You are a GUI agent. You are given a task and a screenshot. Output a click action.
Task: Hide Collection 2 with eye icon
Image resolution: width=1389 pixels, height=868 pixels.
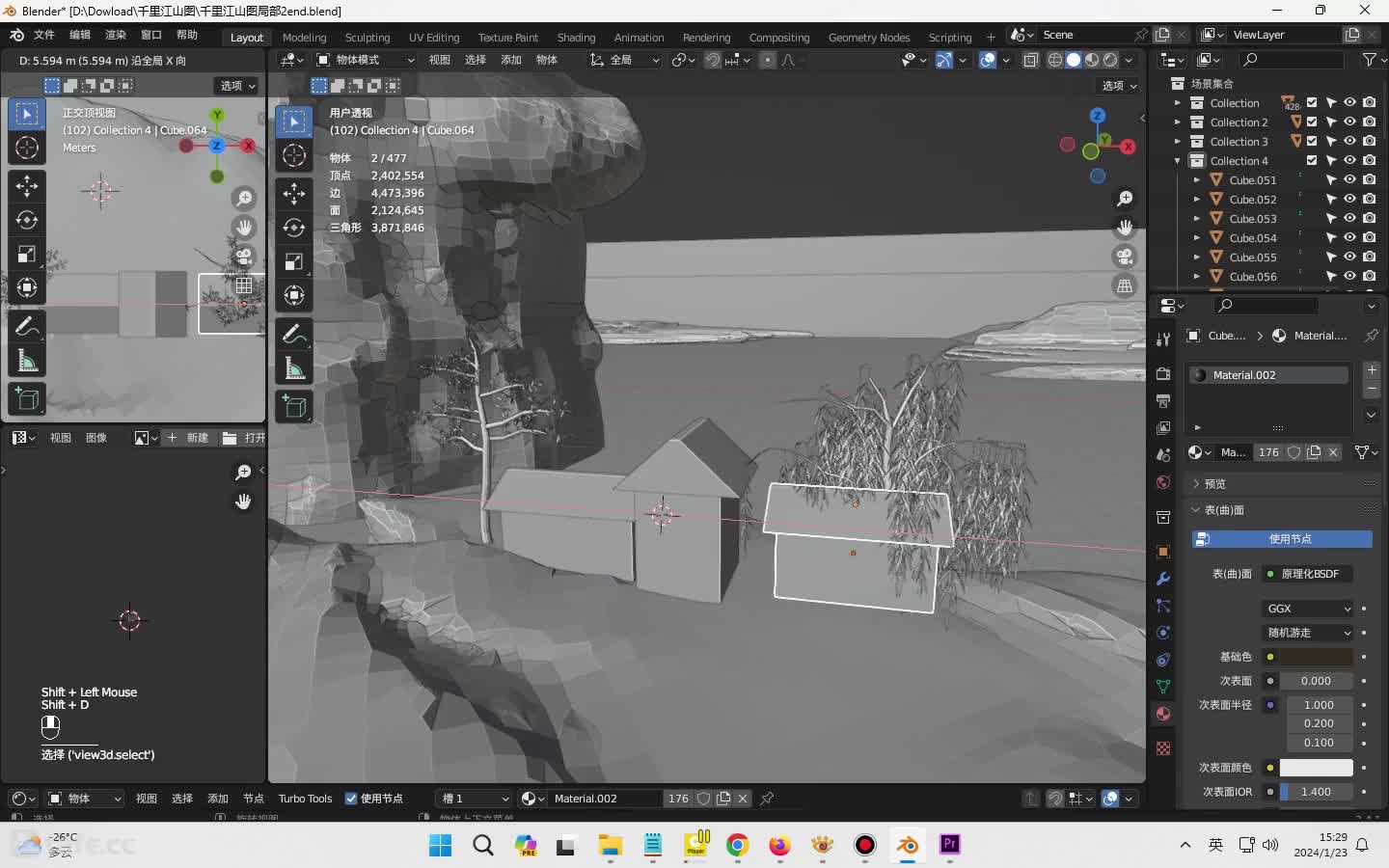pos(1349,122)
